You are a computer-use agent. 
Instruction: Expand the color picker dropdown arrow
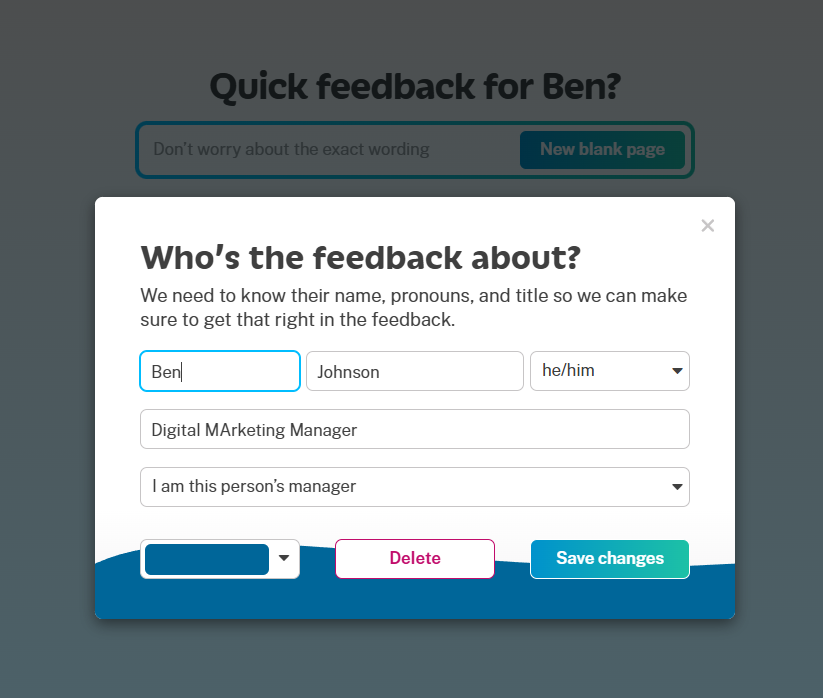[284, 559]
